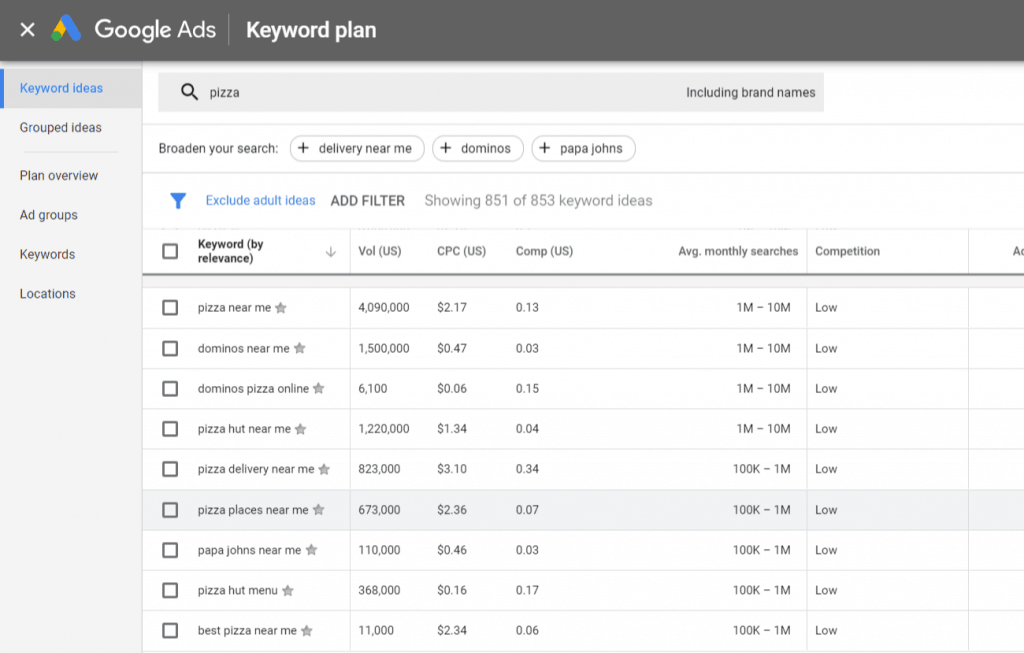
Task: Click the 'best pizza near me' keyword text
Action: (x=248, y=630)
